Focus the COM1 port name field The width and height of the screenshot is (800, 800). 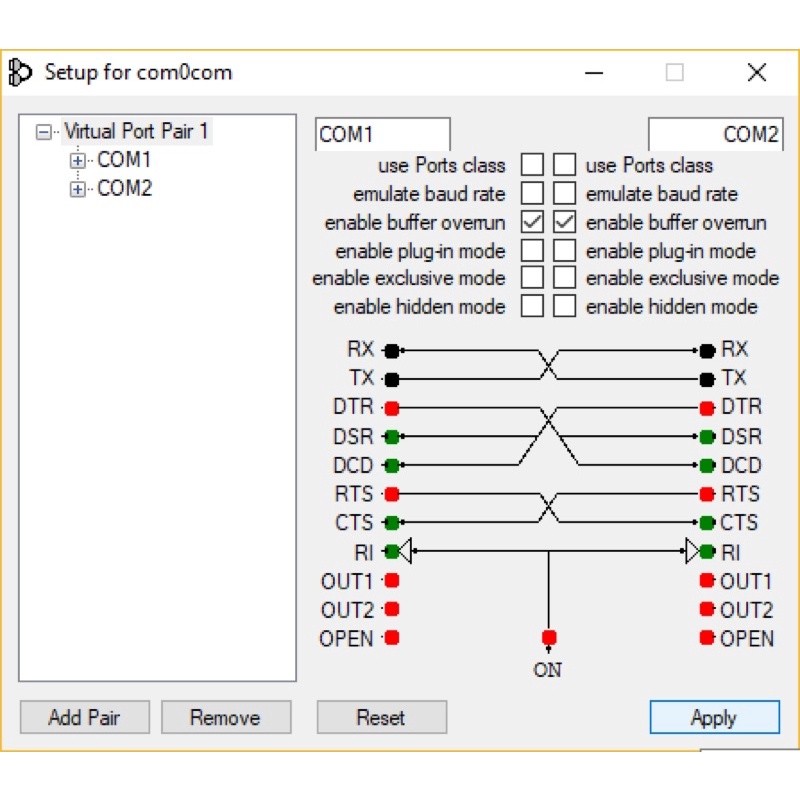click(x=383, y=134)
